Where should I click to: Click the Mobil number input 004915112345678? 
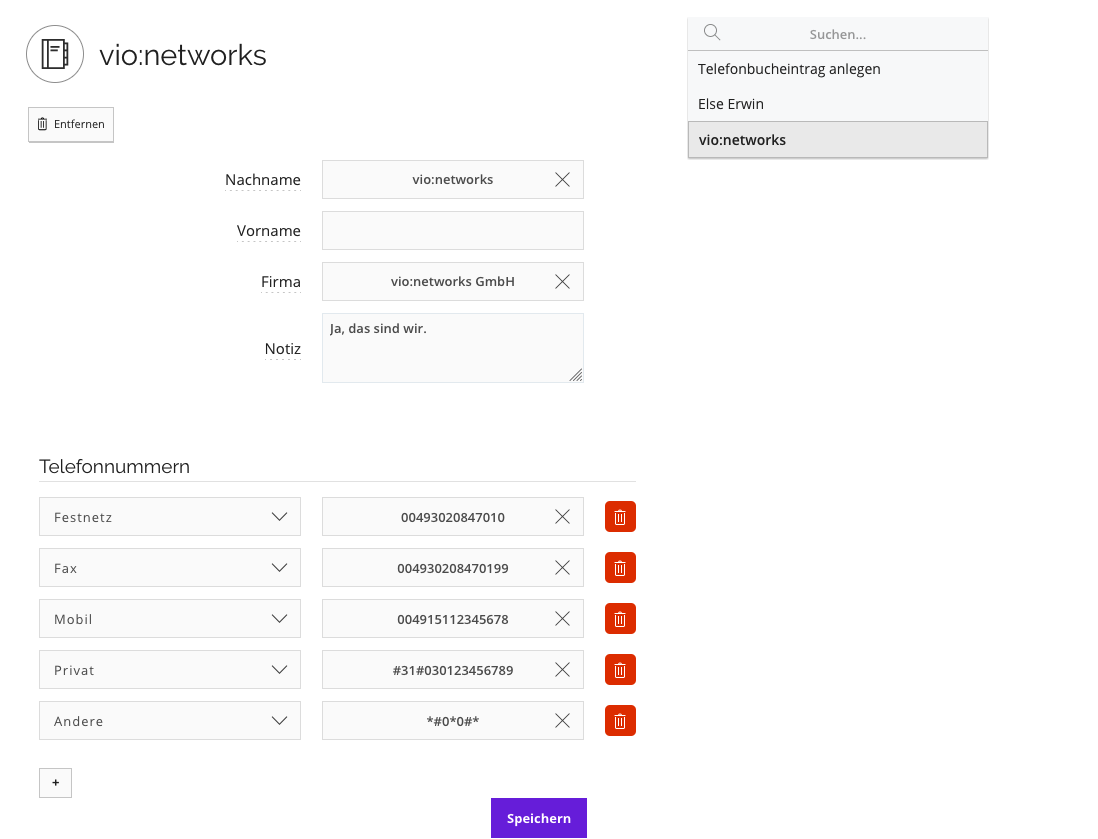pyautogui.click(x=452, y=619)
